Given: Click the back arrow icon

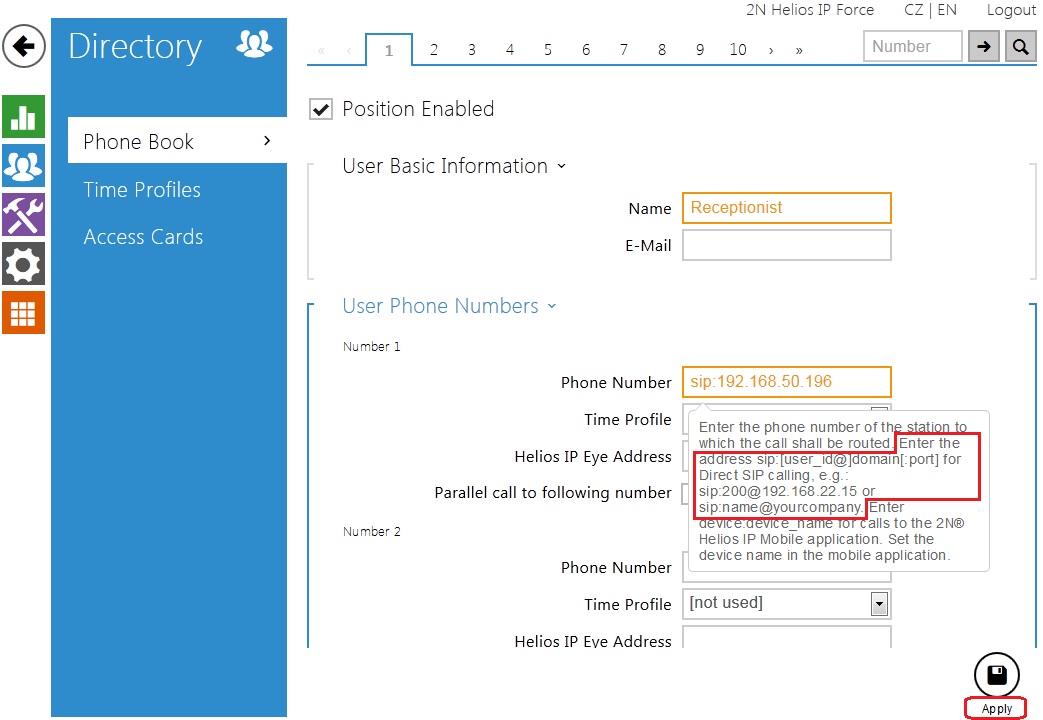Looking at the screenshot, I should 24,47.
